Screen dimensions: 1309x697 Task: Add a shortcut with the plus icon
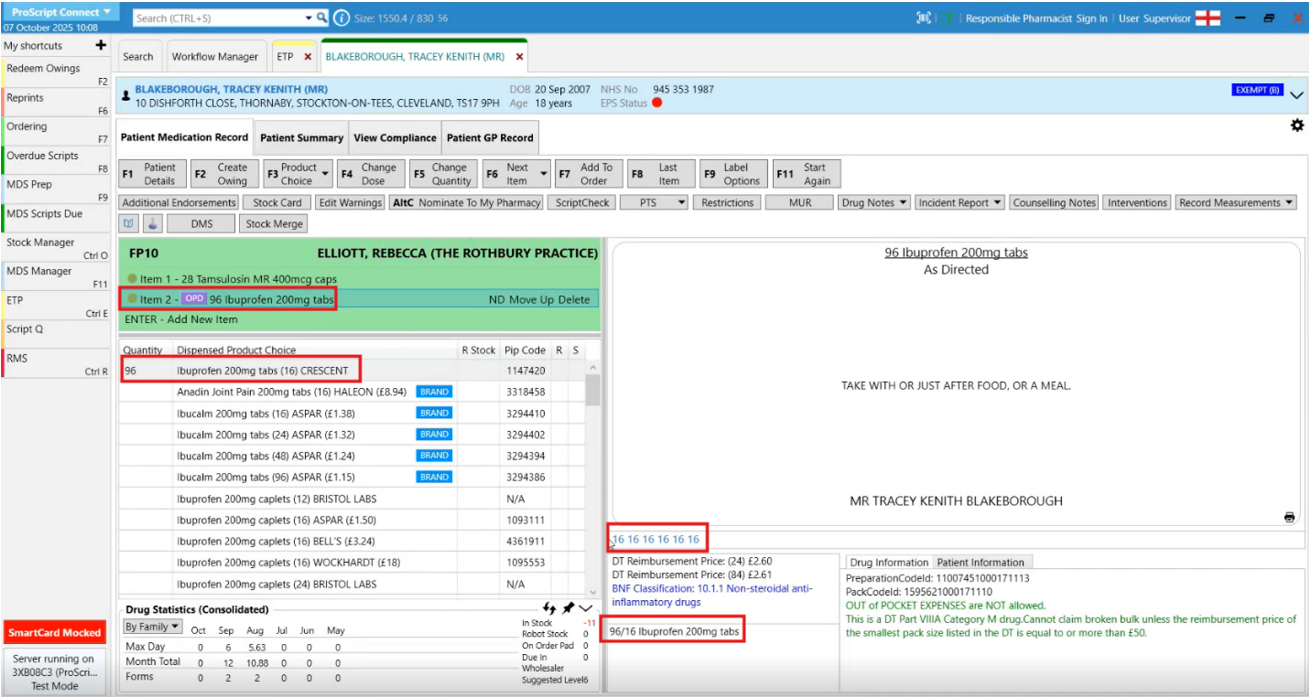(x=100, y=46)
